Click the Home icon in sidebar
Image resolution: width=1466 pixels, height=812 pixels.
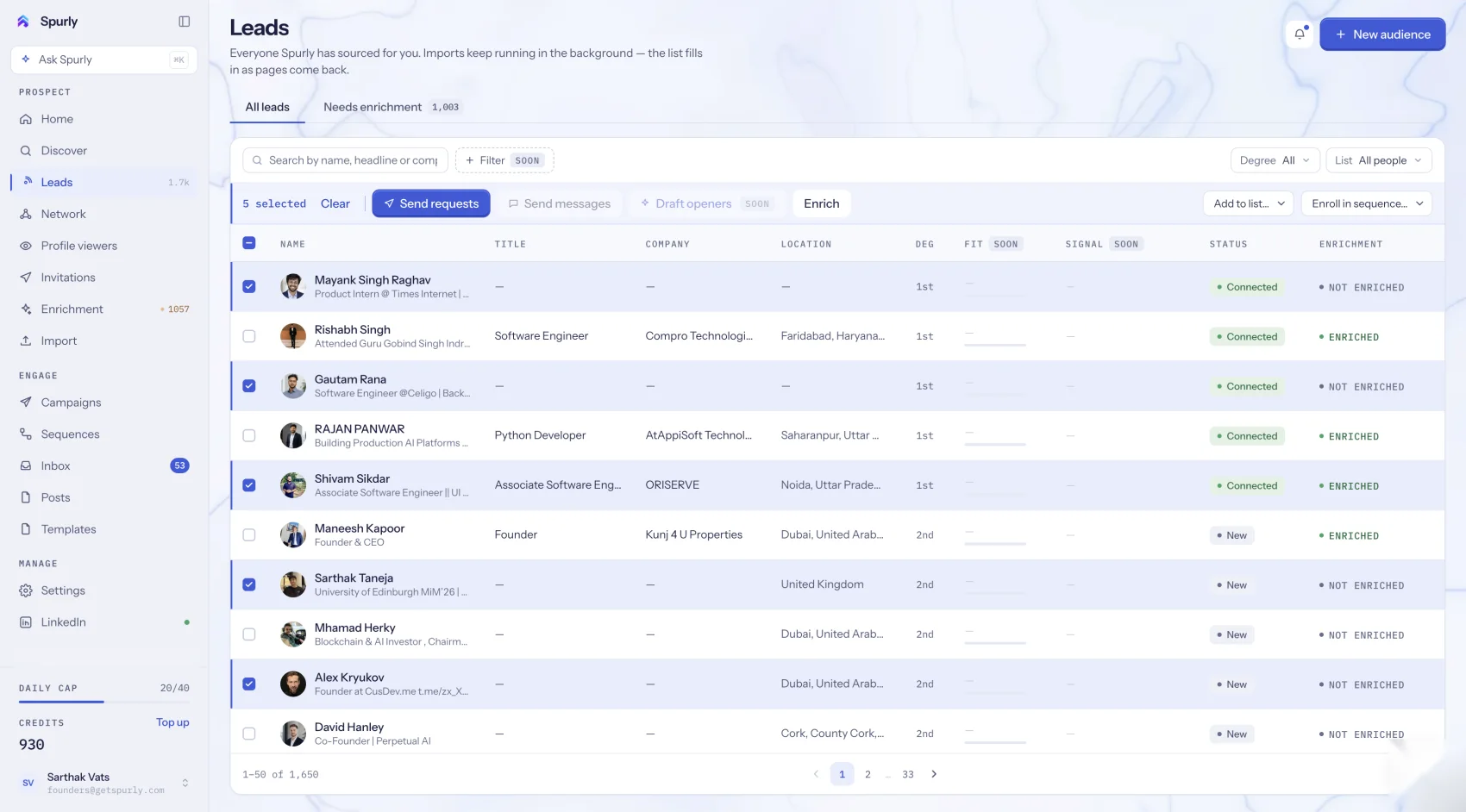coord(26,119)
